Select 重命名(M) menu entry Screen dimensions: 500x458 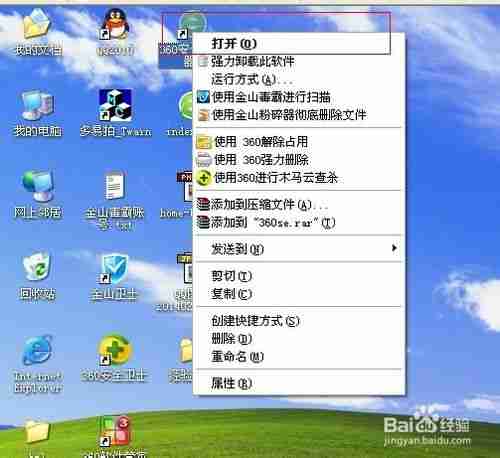299,357
